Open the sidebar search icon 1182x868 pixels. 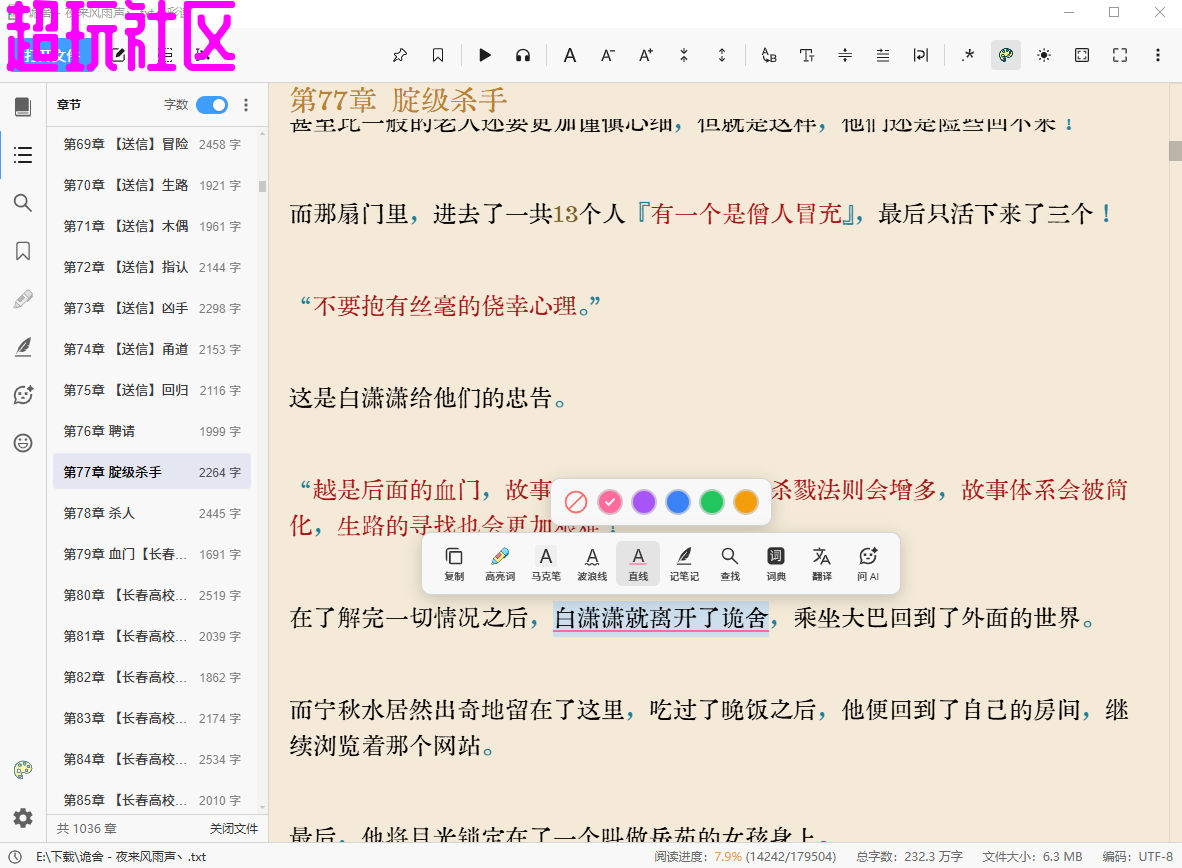[23, 203]
